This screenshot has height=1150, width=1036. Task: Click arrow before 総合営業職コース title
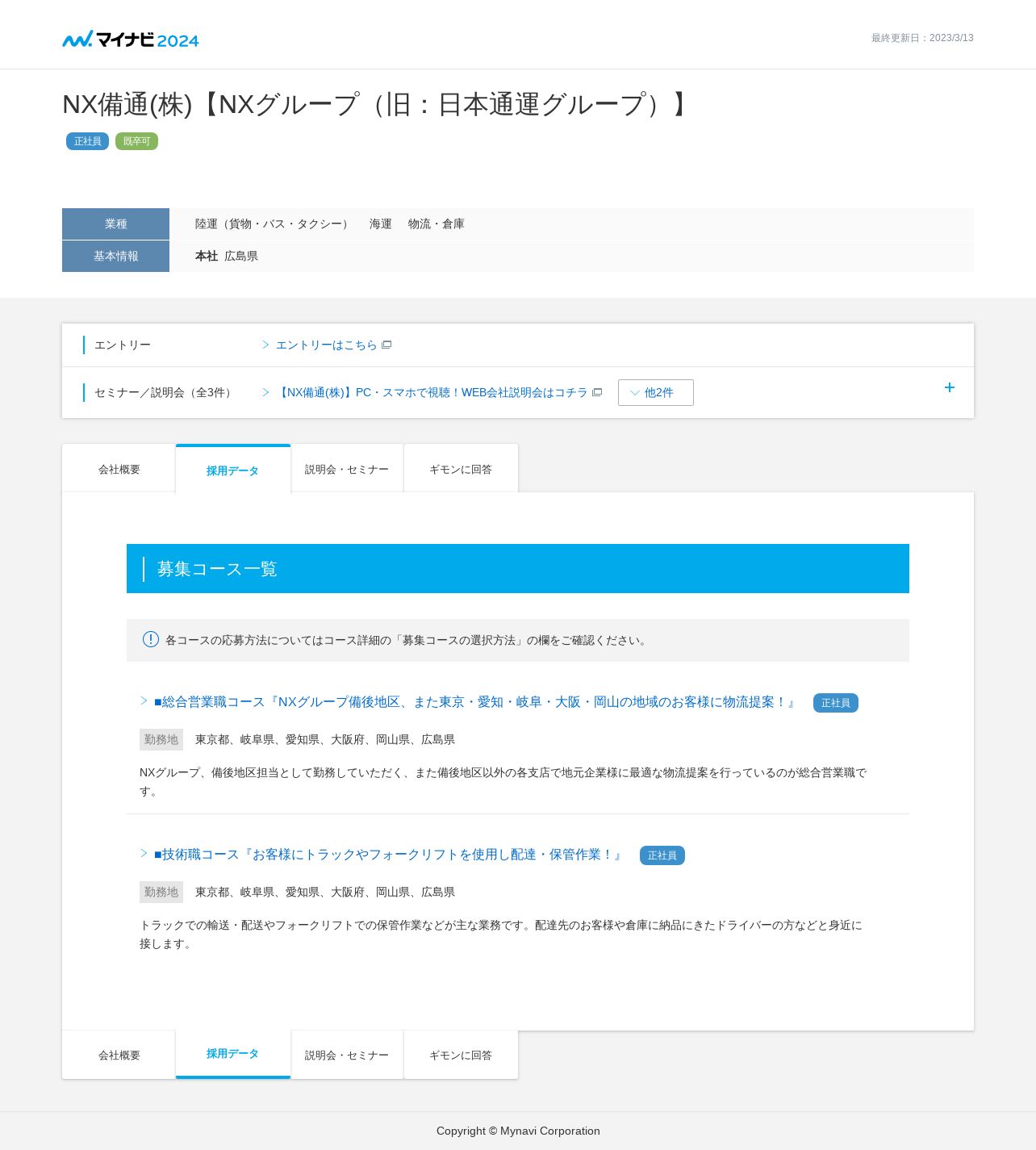144,700
